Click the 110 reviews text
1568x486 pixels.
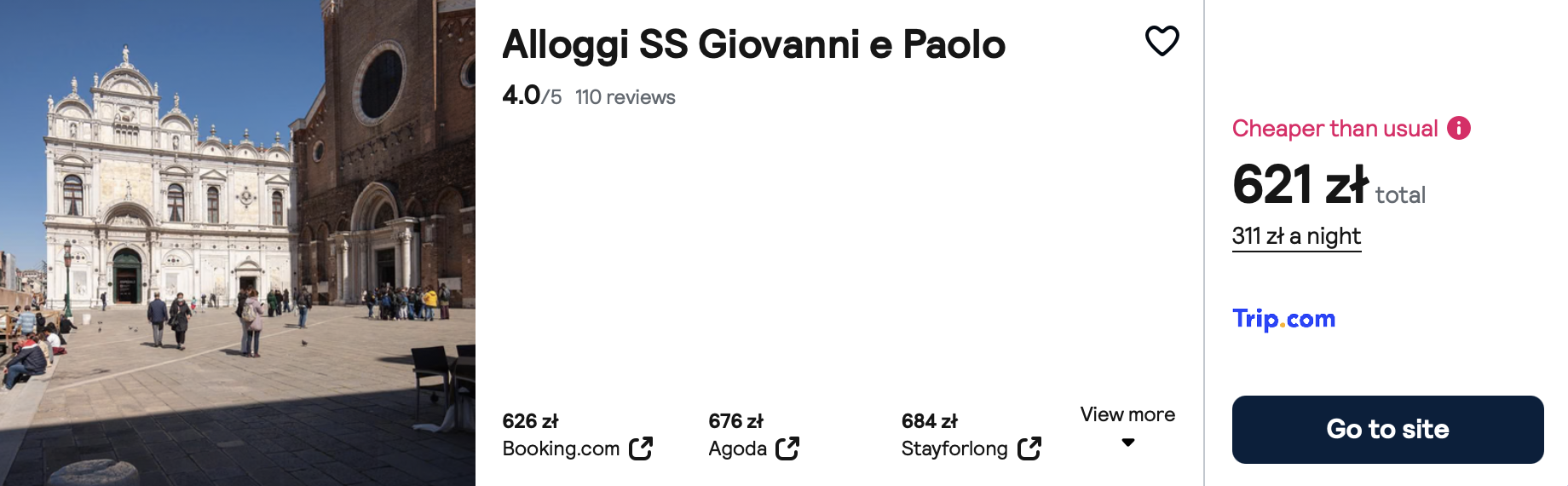[x=625, y=97]
